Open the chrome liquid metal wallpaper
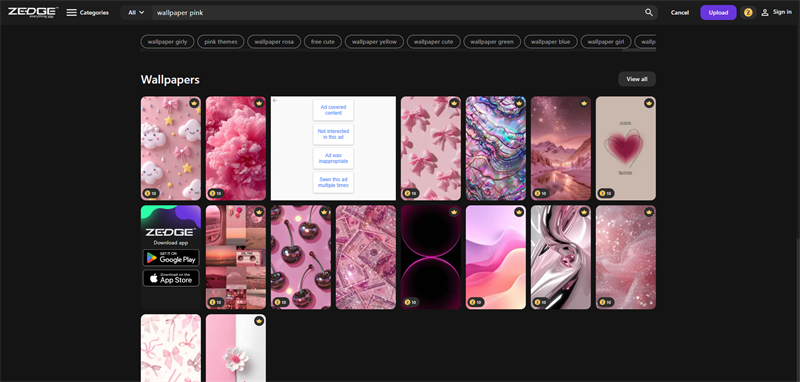 [x=561, y=257]
